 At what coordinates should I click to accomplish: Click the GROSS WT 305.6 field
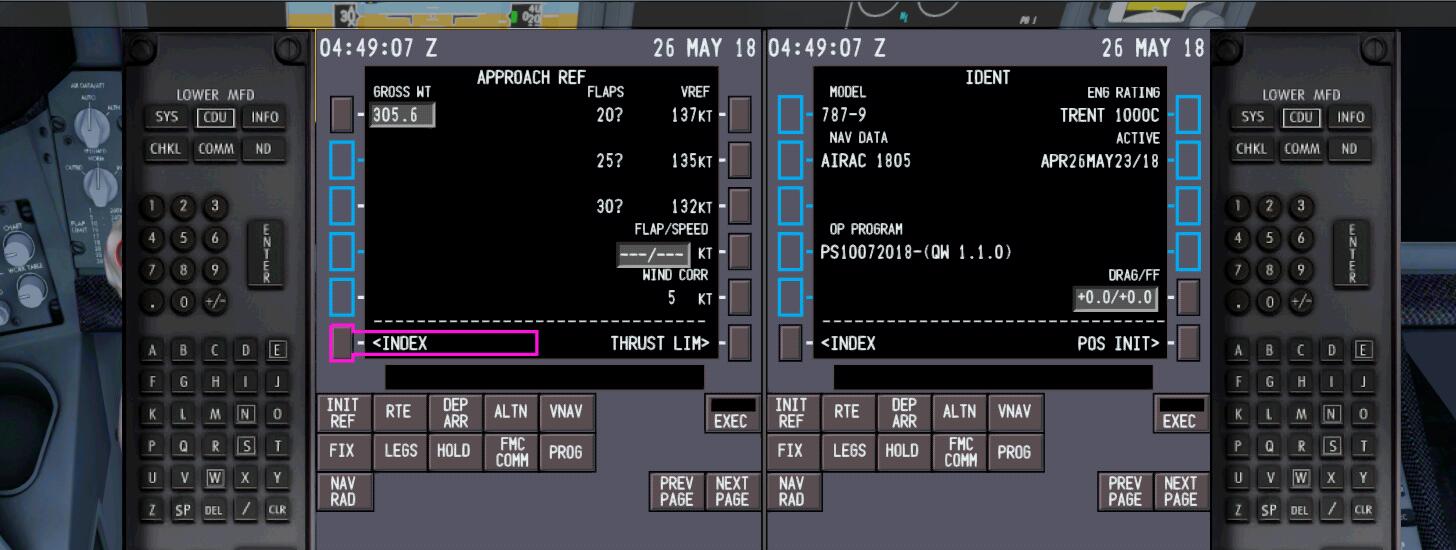(402, 115)
